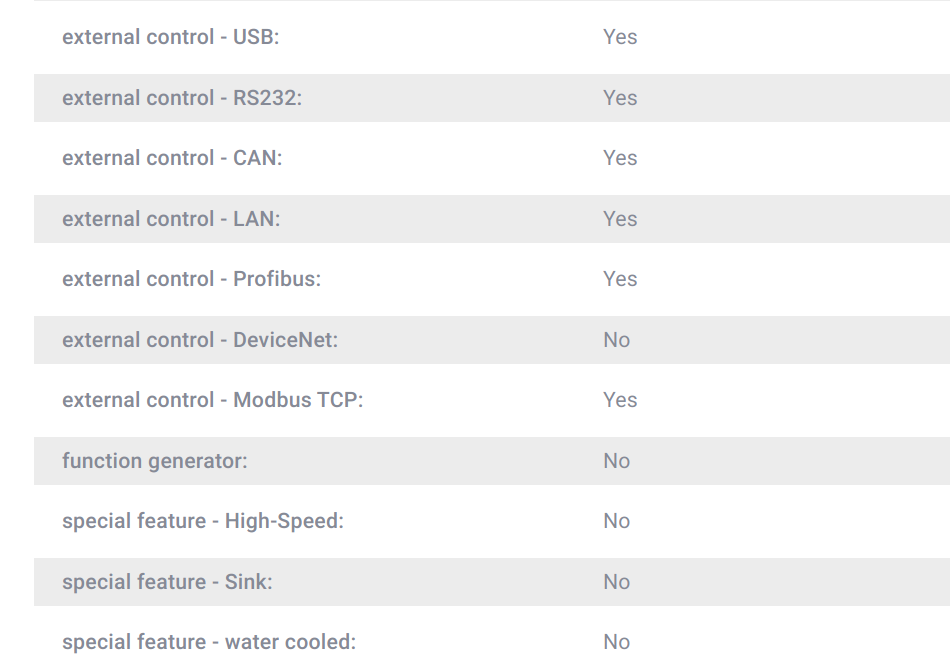The image size is (950, 672).
Task: Click 'external control - Profibus:' label
Action: 191,279
